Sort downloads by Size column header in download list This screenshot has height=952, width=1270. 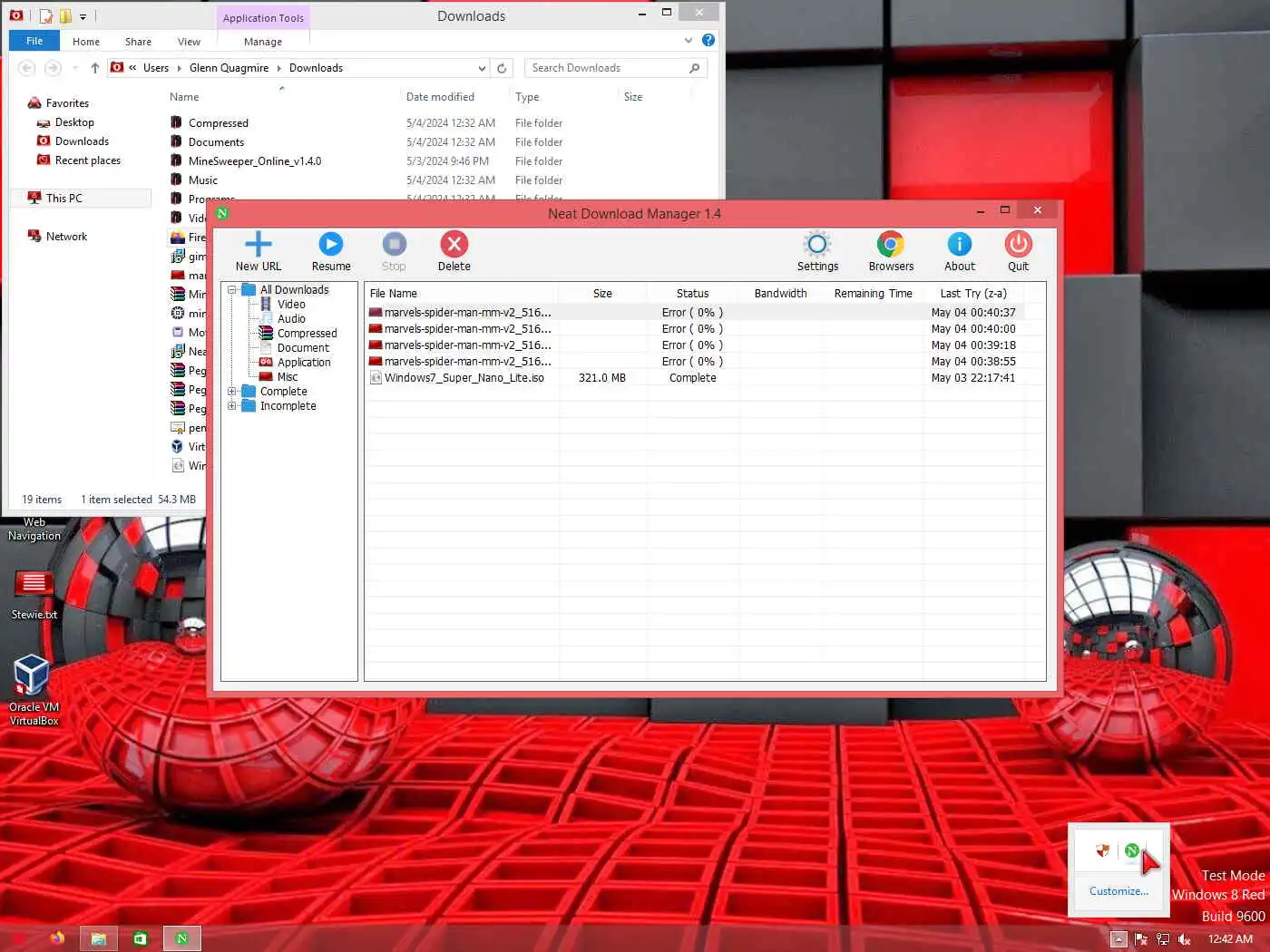602,294
